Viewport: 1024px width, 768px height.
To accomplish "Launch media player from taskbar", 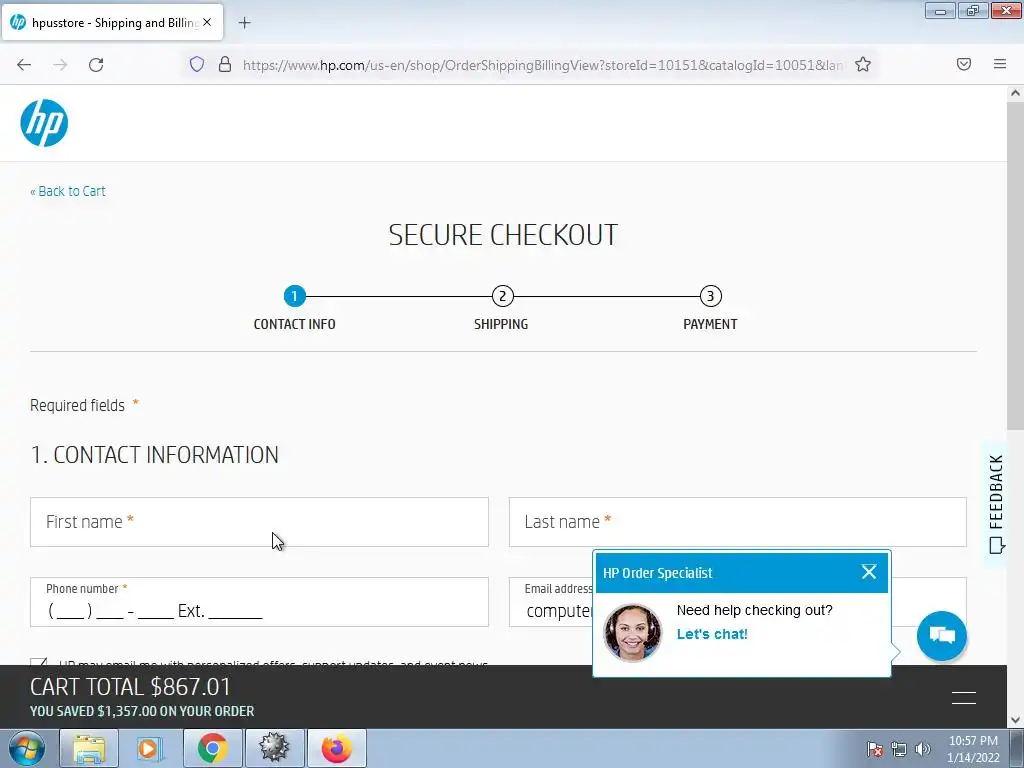I will point(150,748).
